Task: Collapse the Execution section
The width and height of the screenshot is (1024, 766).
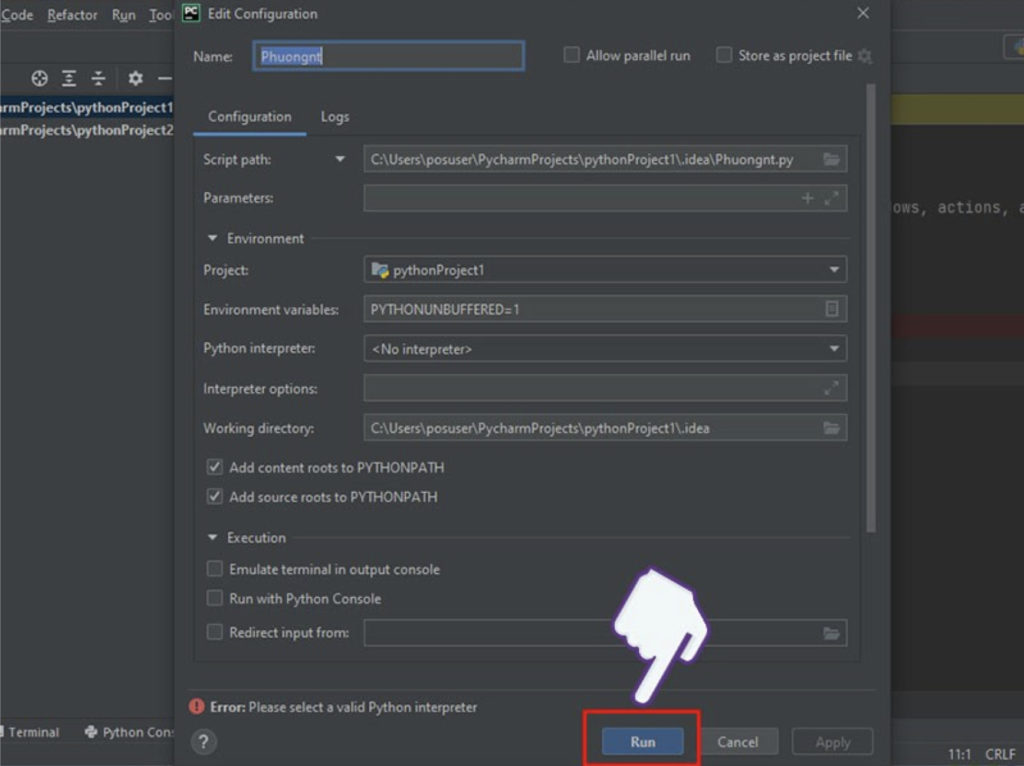Action: (212, 537)
